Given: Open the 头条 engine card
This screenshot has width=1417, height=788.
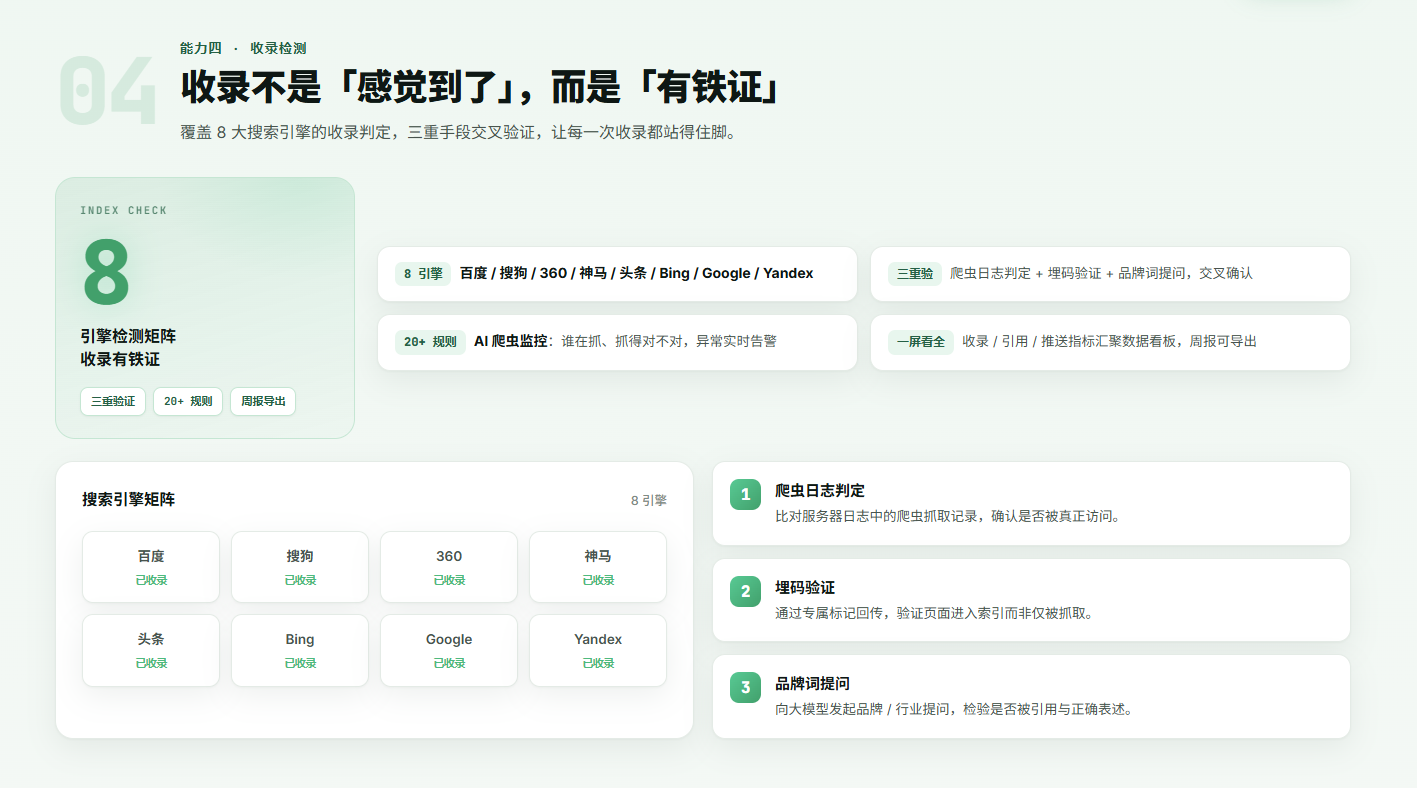Looking at the screenshot, I should (151, 650).
